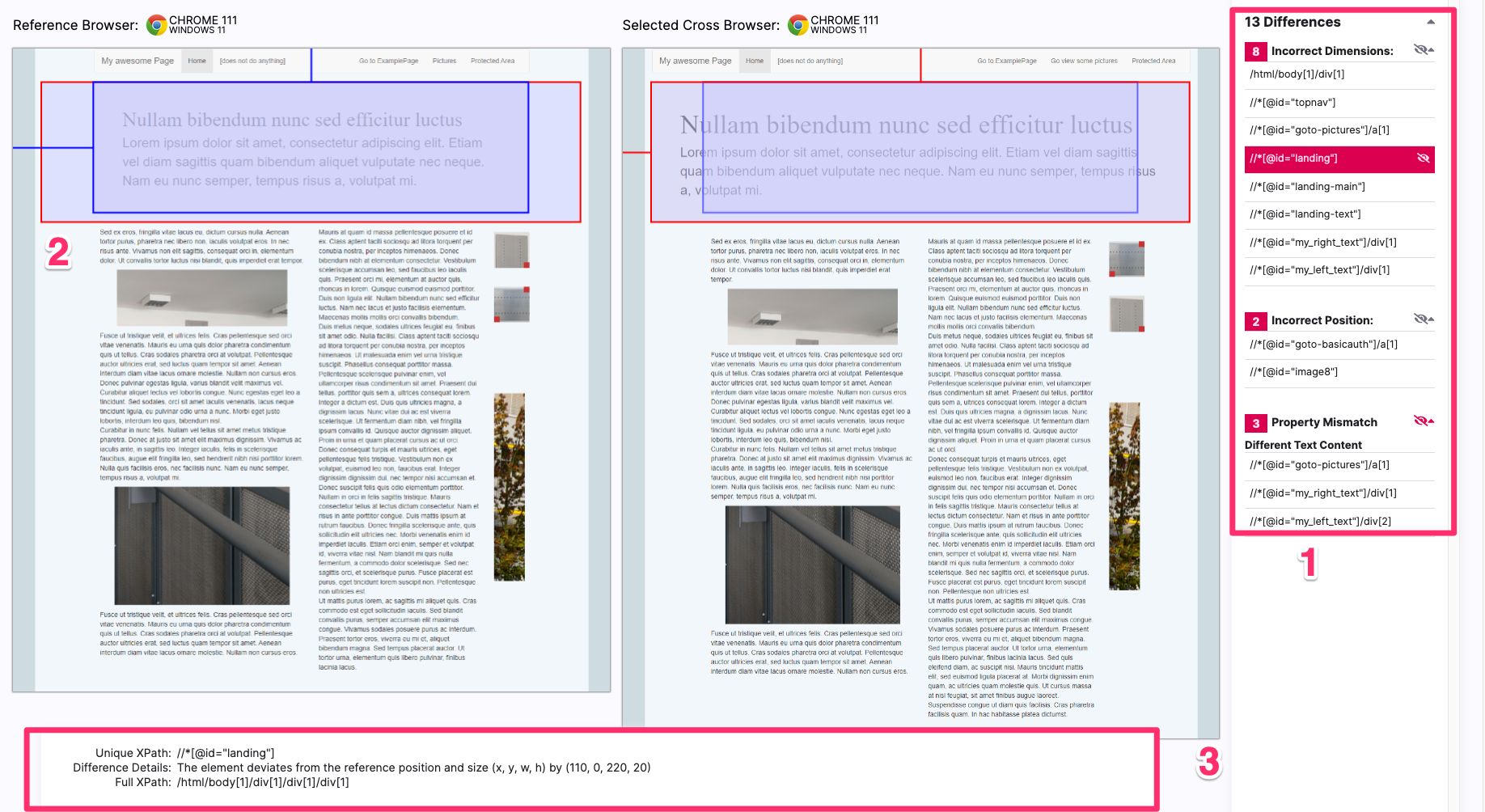Click the Different Text Content subheading

1303,445
